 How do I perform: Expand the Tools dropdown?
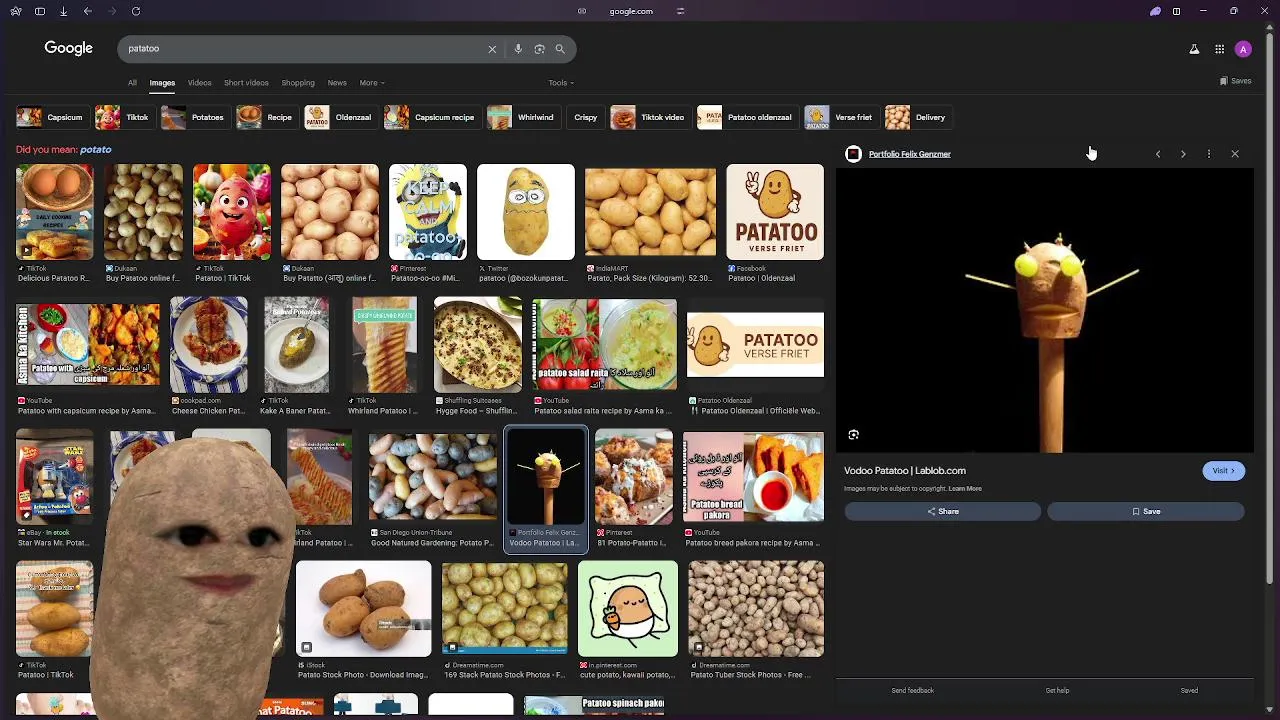pos(561,83)
